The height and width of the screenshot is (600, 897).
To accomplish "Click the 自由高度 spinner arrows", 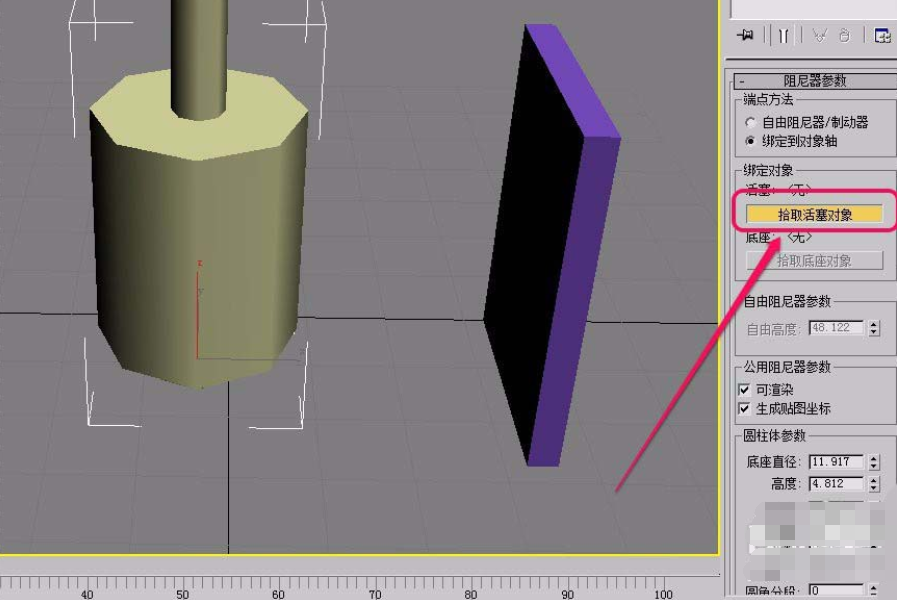I will pos(874,328).
